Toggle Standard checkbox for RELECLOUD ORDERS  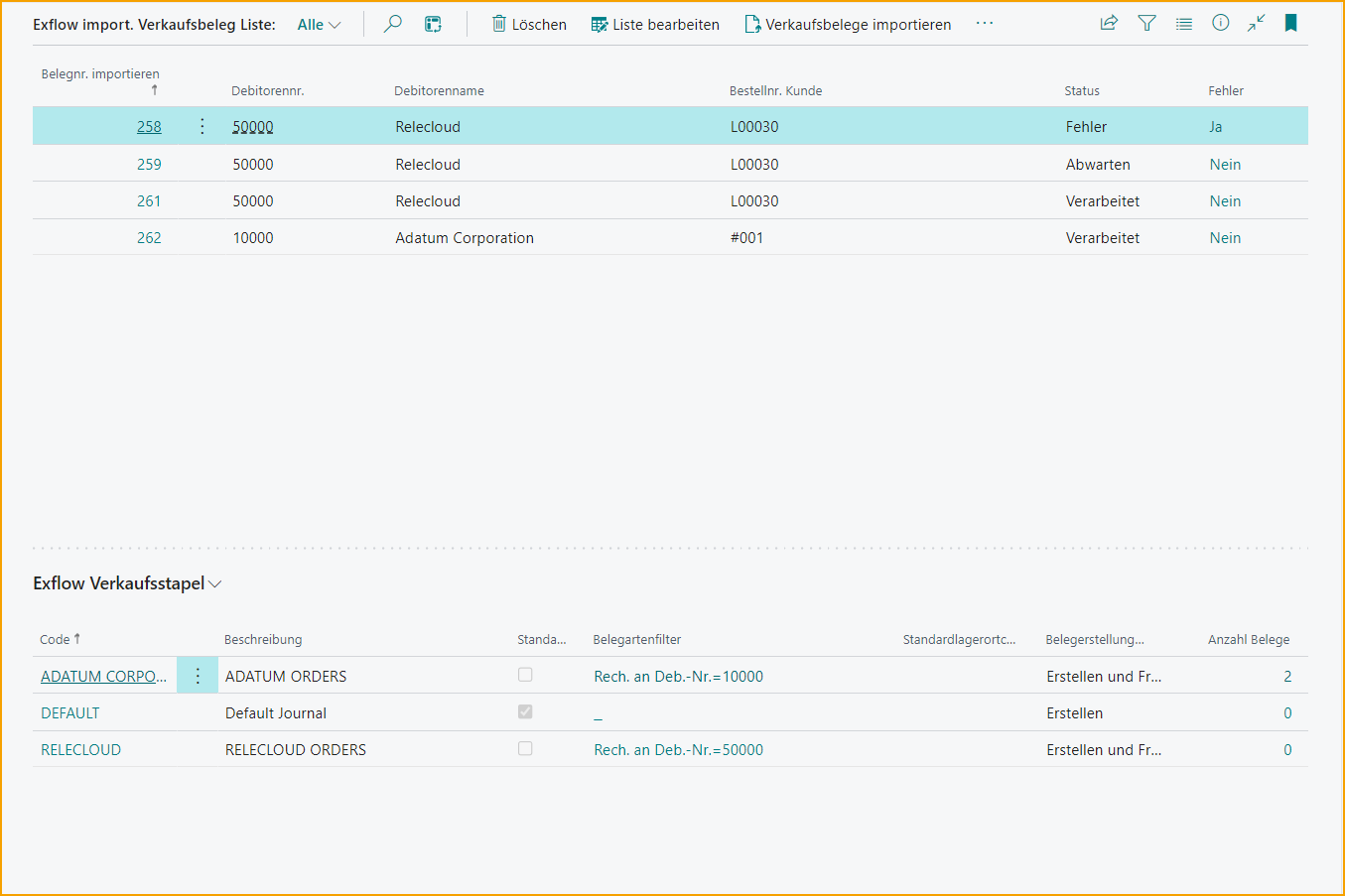(x=525, y=748)
